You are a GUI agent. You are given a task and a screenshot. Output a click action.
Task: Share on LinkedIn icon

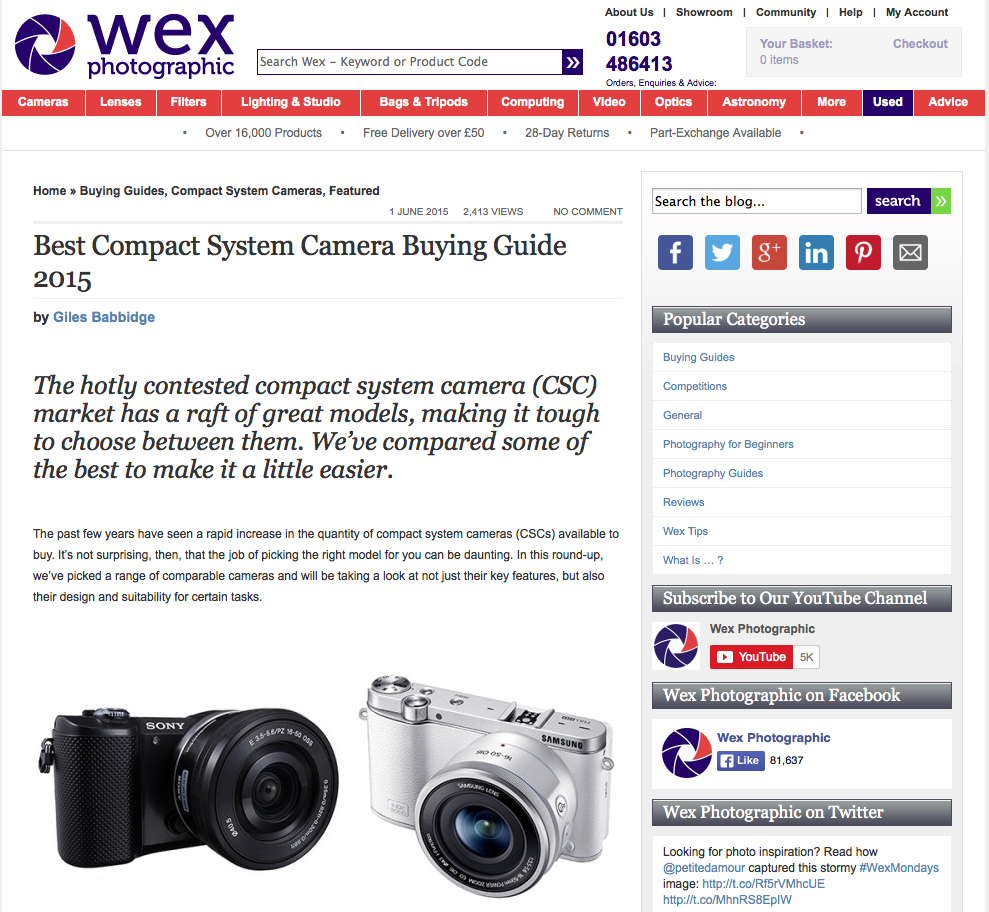pyautogui.click(x=816, y=252)
